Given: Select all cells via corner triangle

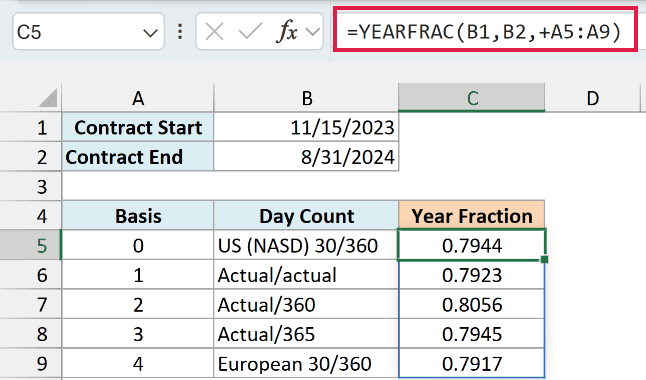Looking at the screenshot, I should pyautogui.click(x=47, y=98).
